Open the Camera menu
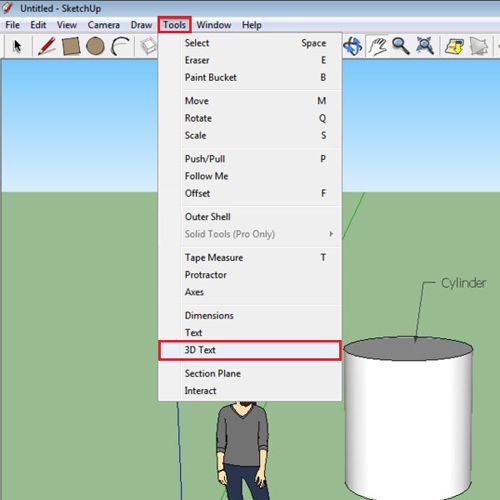The height and width of the screenshot is (500, 500). pyautogui.click(x=104, y=25)
